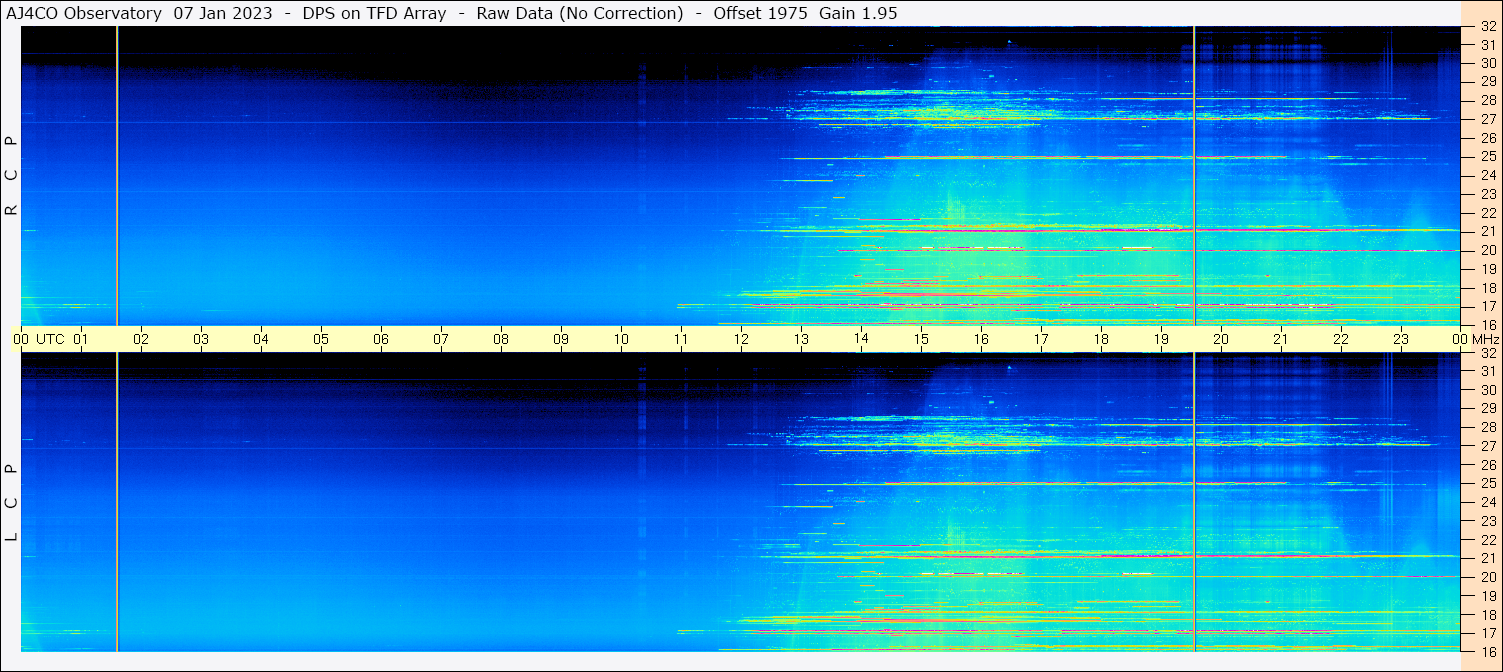Image resolution: width=1503 pixels, height=672 pixels.
Task: Click the 'MHz' label on time axis
Action: 1486,339
